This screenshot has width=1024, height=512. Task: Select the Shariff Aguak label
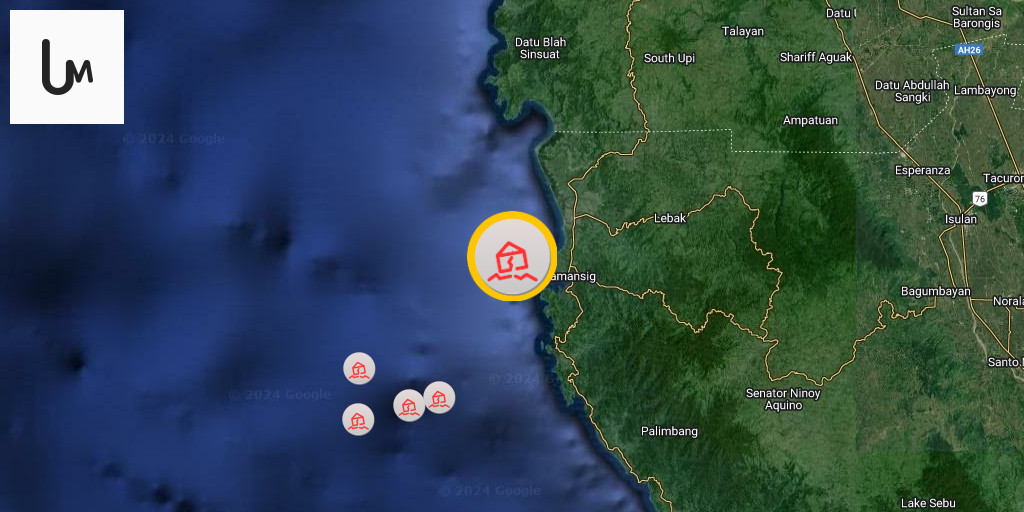click(816, 57)
